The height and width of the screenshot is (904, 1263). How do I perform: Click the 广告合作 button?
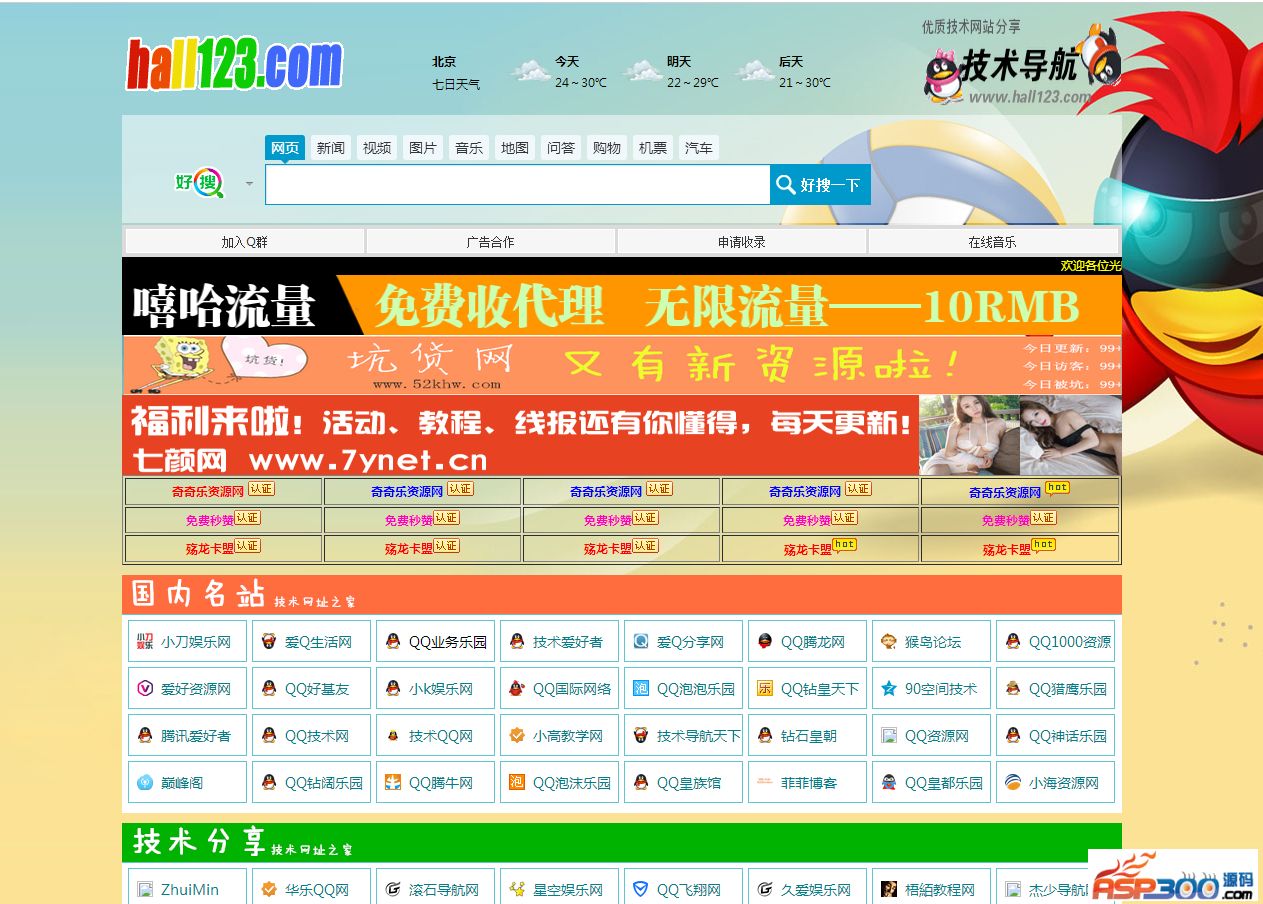491,242
